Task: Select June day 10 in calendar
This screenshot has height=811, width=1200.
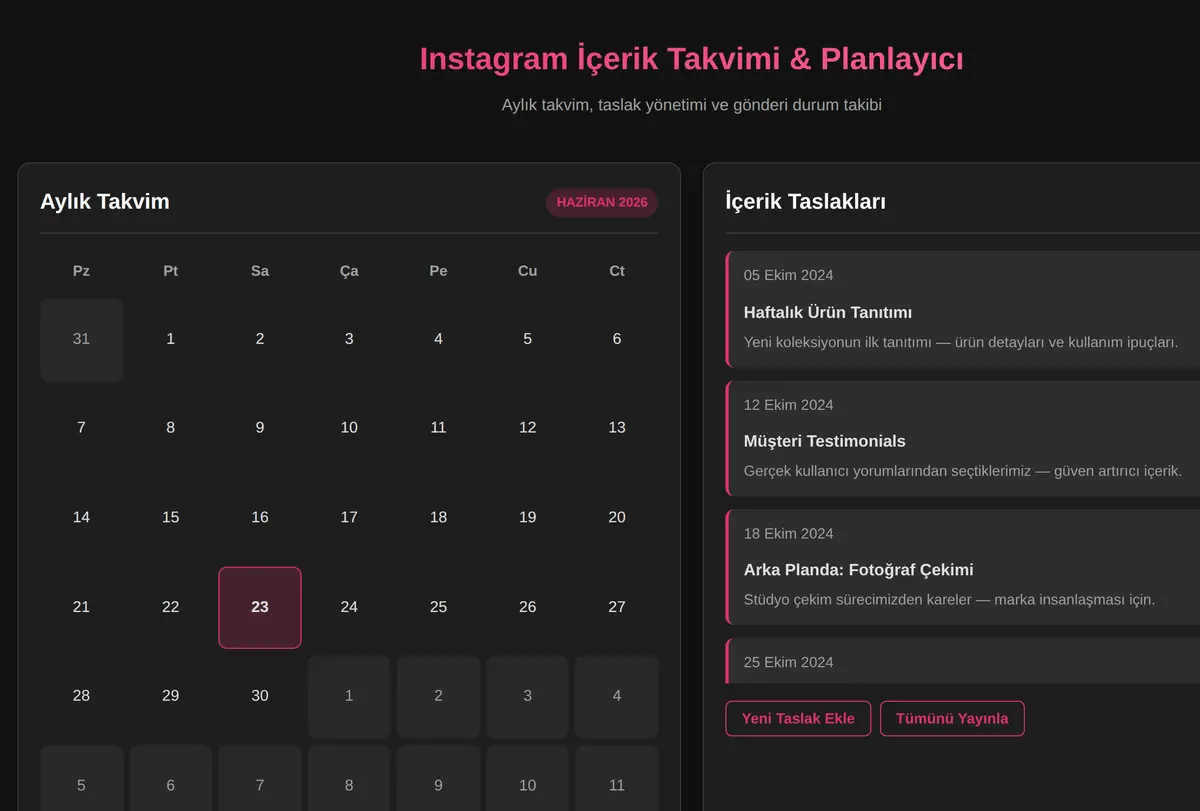Action: click(x=349, y=428)
